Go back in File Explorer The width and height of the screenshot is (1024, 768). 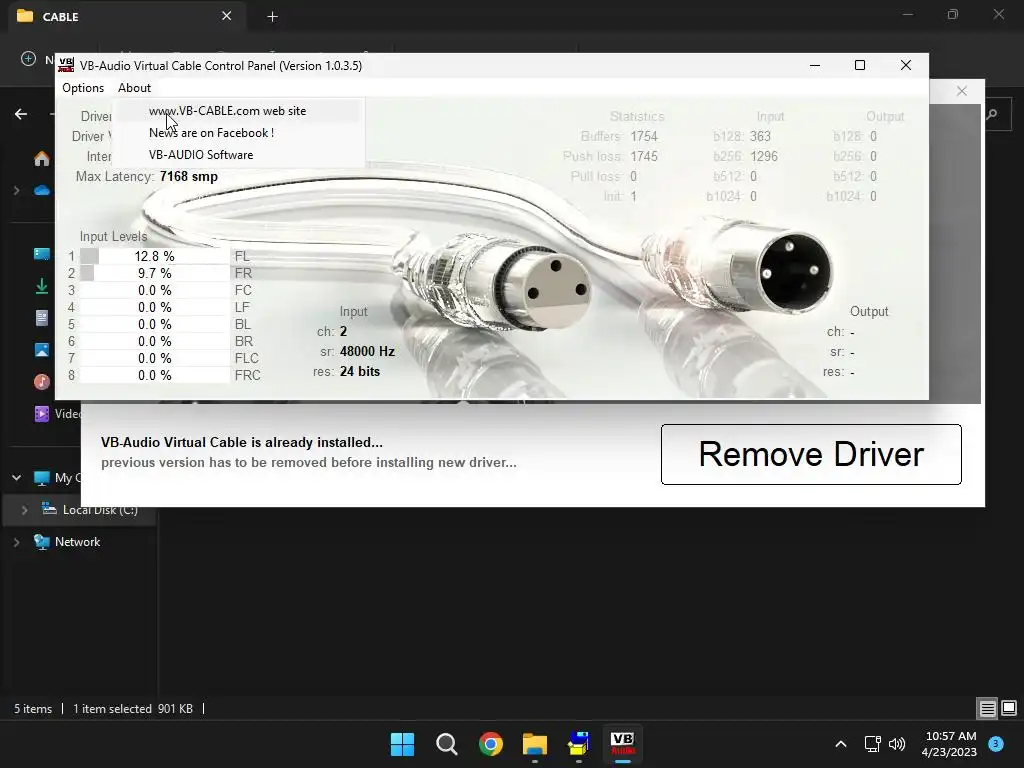coord(21,114)
